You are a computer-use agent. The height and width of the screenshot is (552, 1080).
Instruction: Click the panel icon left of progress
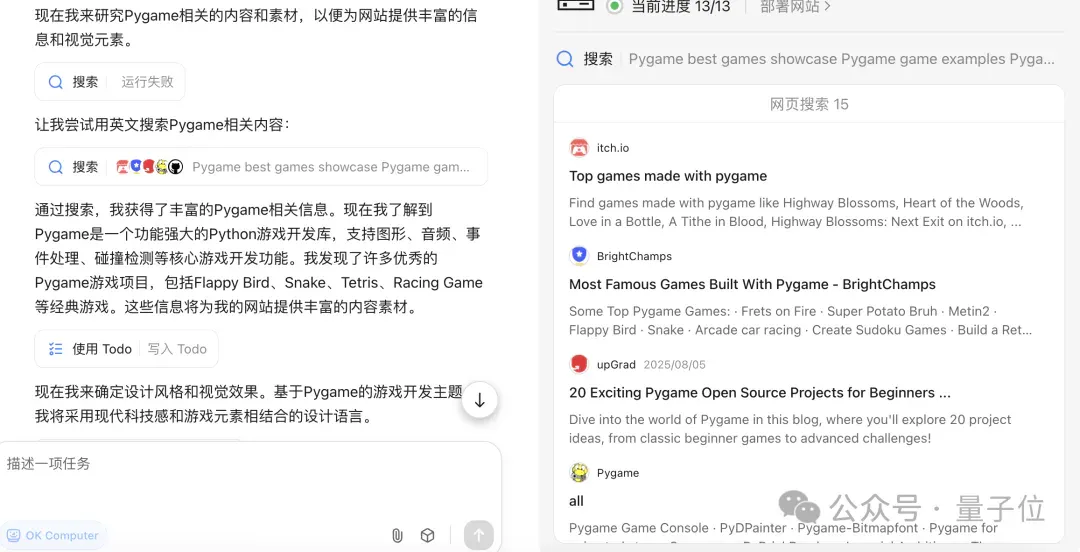[576, 5]
